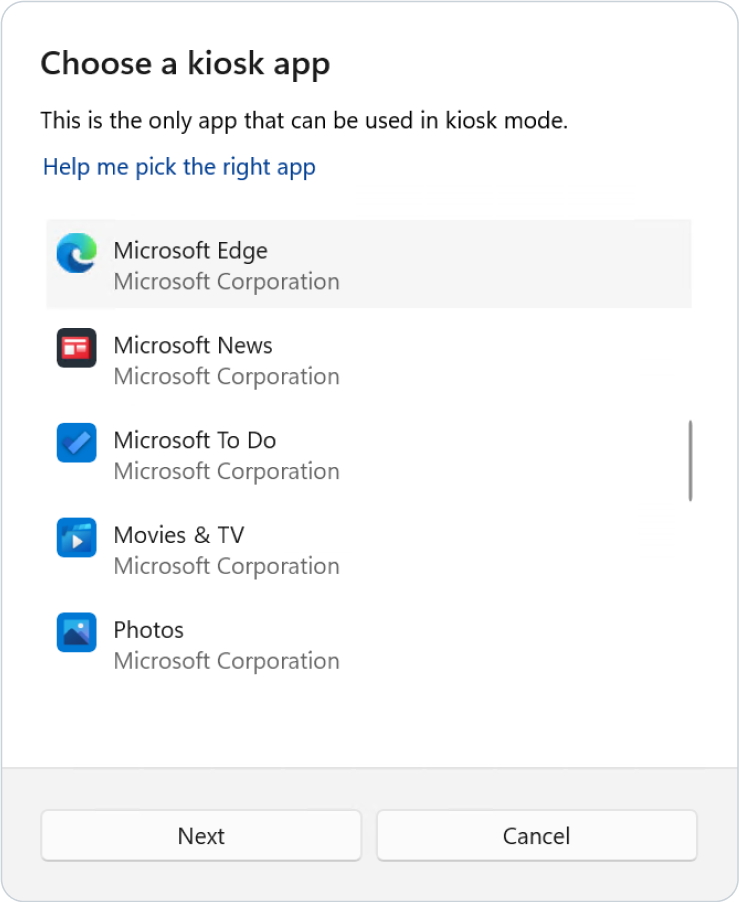Click the red Microsoft News icon

(x=76, y=348)
